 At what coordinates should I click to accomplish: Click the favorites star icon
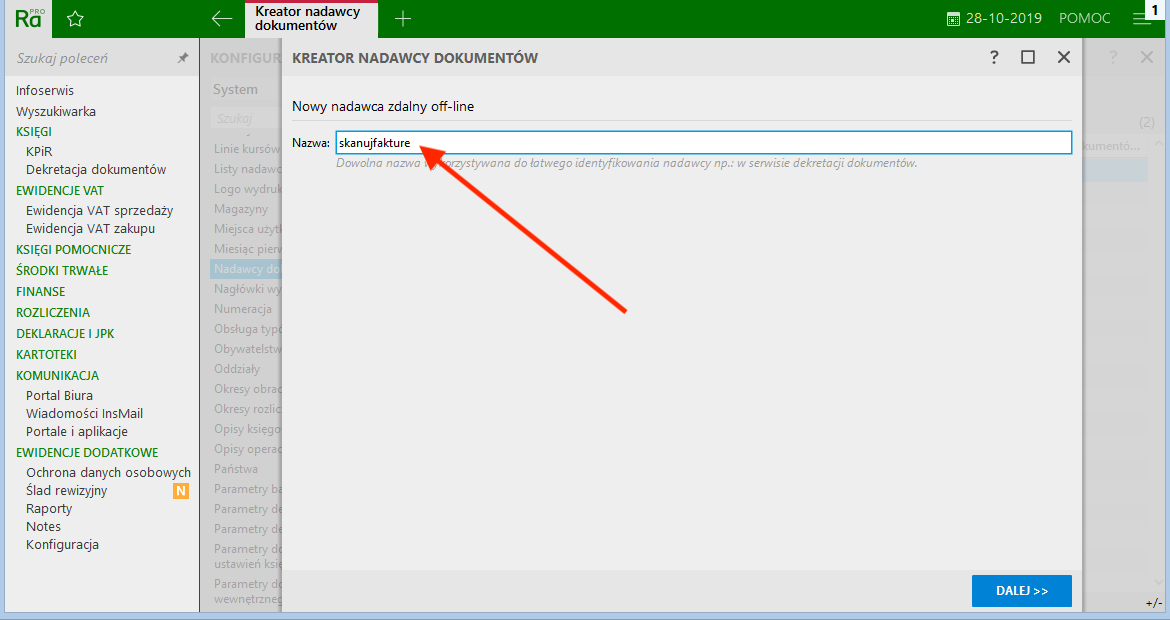[75, 19]
